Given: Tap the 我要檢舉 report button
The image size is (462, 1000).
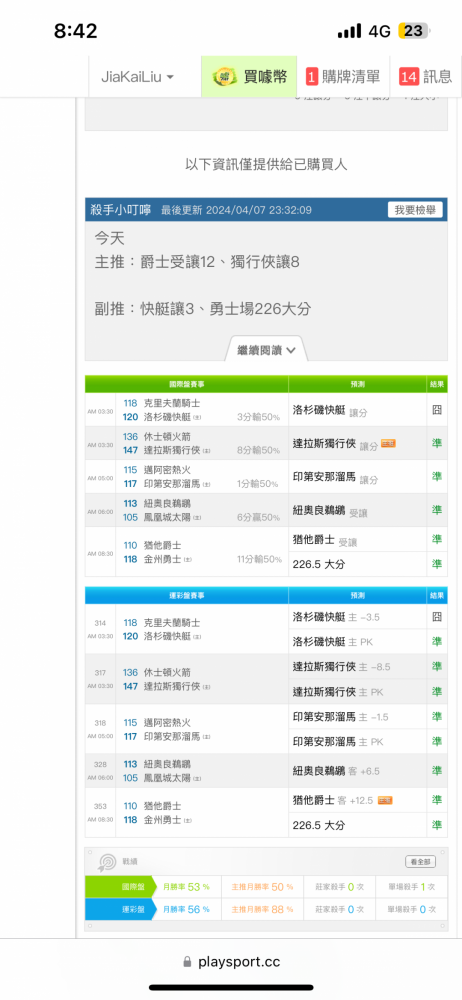Looking at the screenshot, I should pyautogui.click(x=415, y=210).
